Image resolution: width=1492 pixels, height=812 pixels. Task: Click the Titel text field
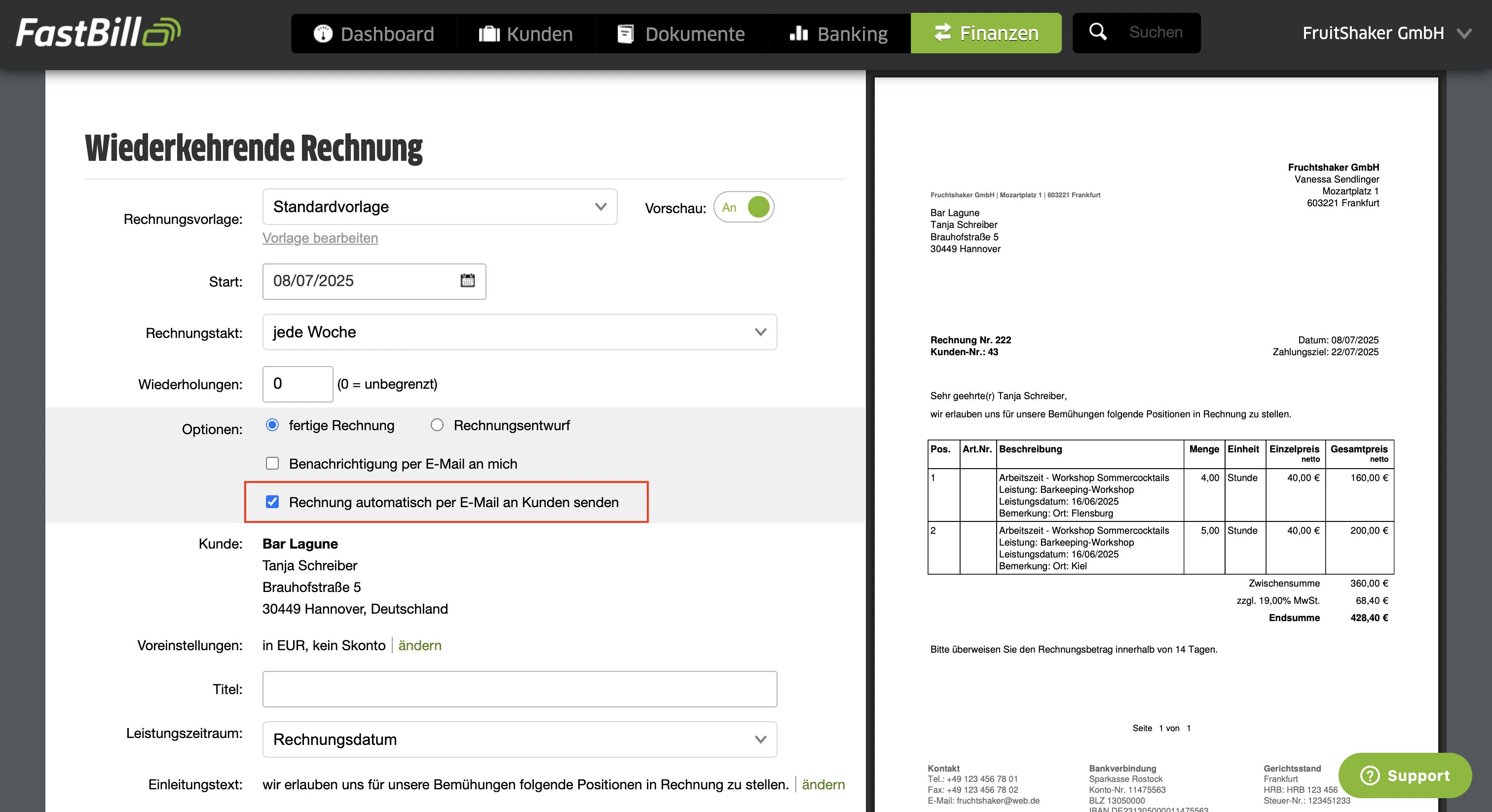click(x=520, y=689)
